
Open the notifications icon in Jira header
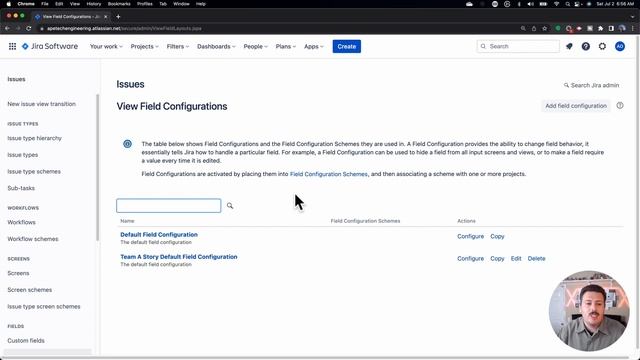click(x=569, y=47)
